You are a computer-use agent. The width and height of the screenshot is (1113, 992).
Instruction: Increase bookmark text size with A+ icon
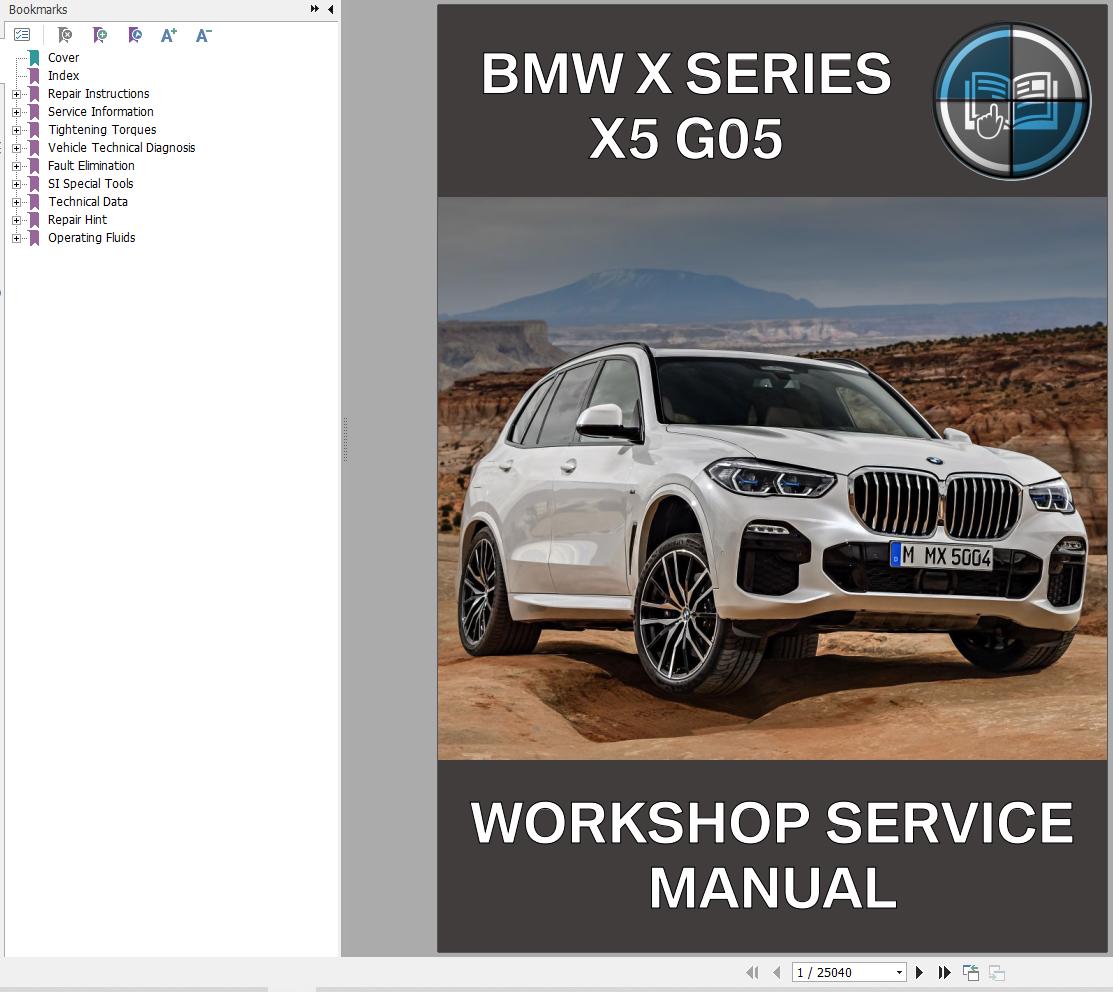click(168, 35)
